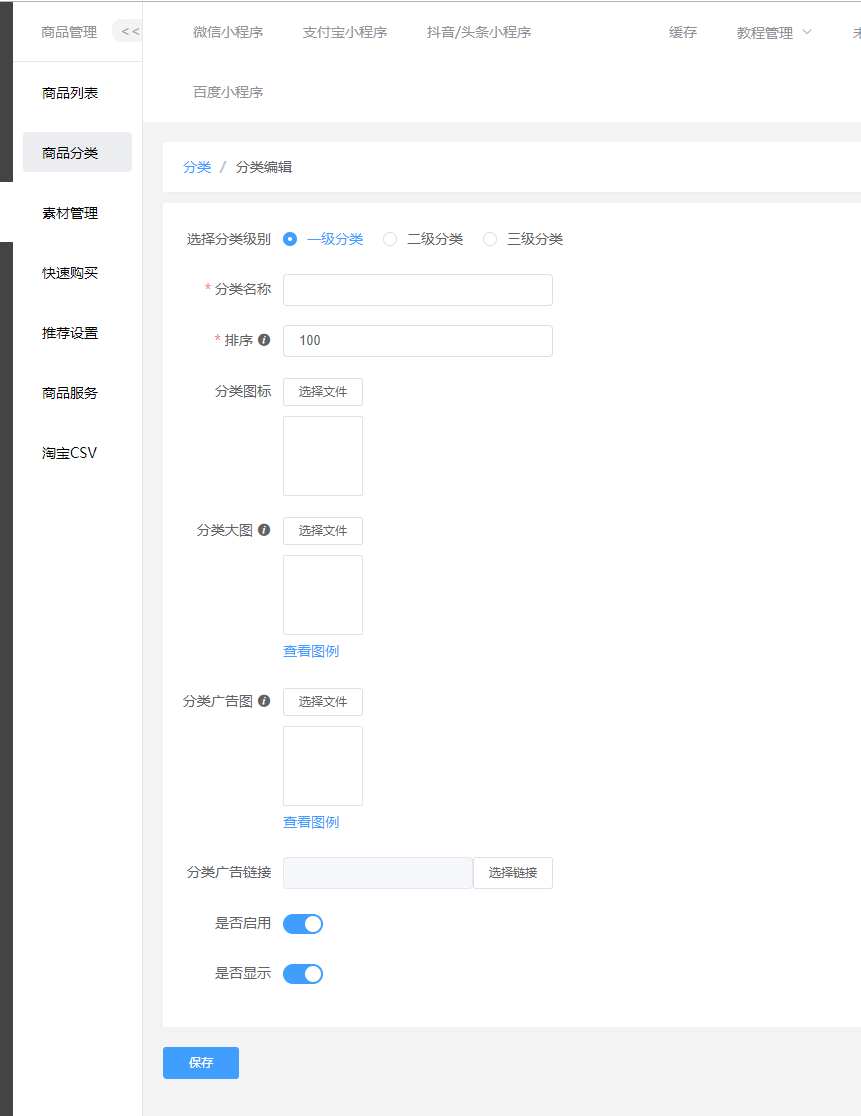Open 支付宝小程序 in top navigation
This screenshot has height=1116, width=861.
[345, 32]
